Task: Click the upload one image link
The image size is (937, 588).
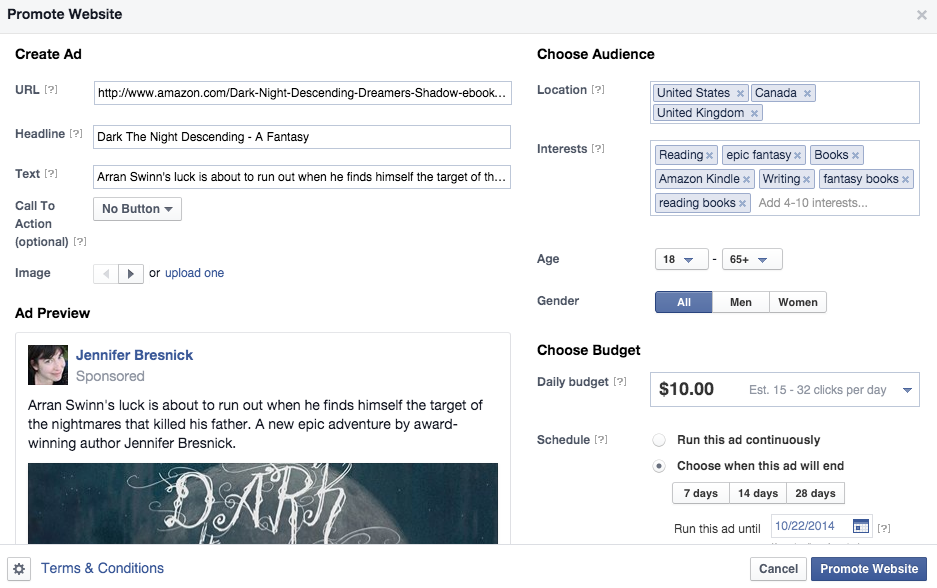Action: pyautogui.click(x=194, y=273)
